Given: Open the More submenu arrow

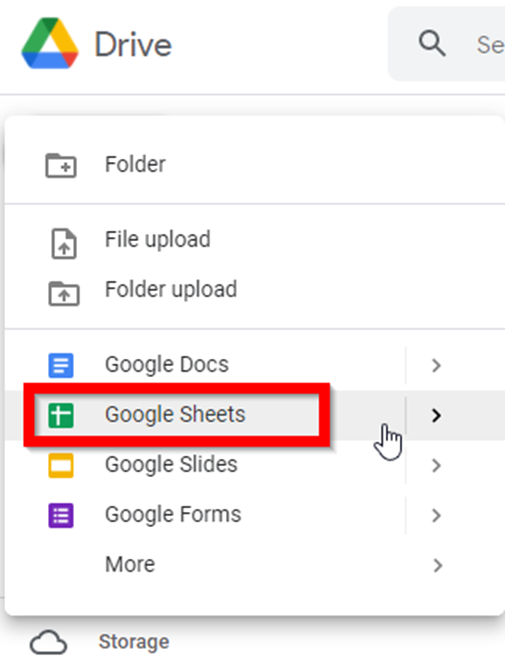Looking at the screenshot, I should point(438,565).
